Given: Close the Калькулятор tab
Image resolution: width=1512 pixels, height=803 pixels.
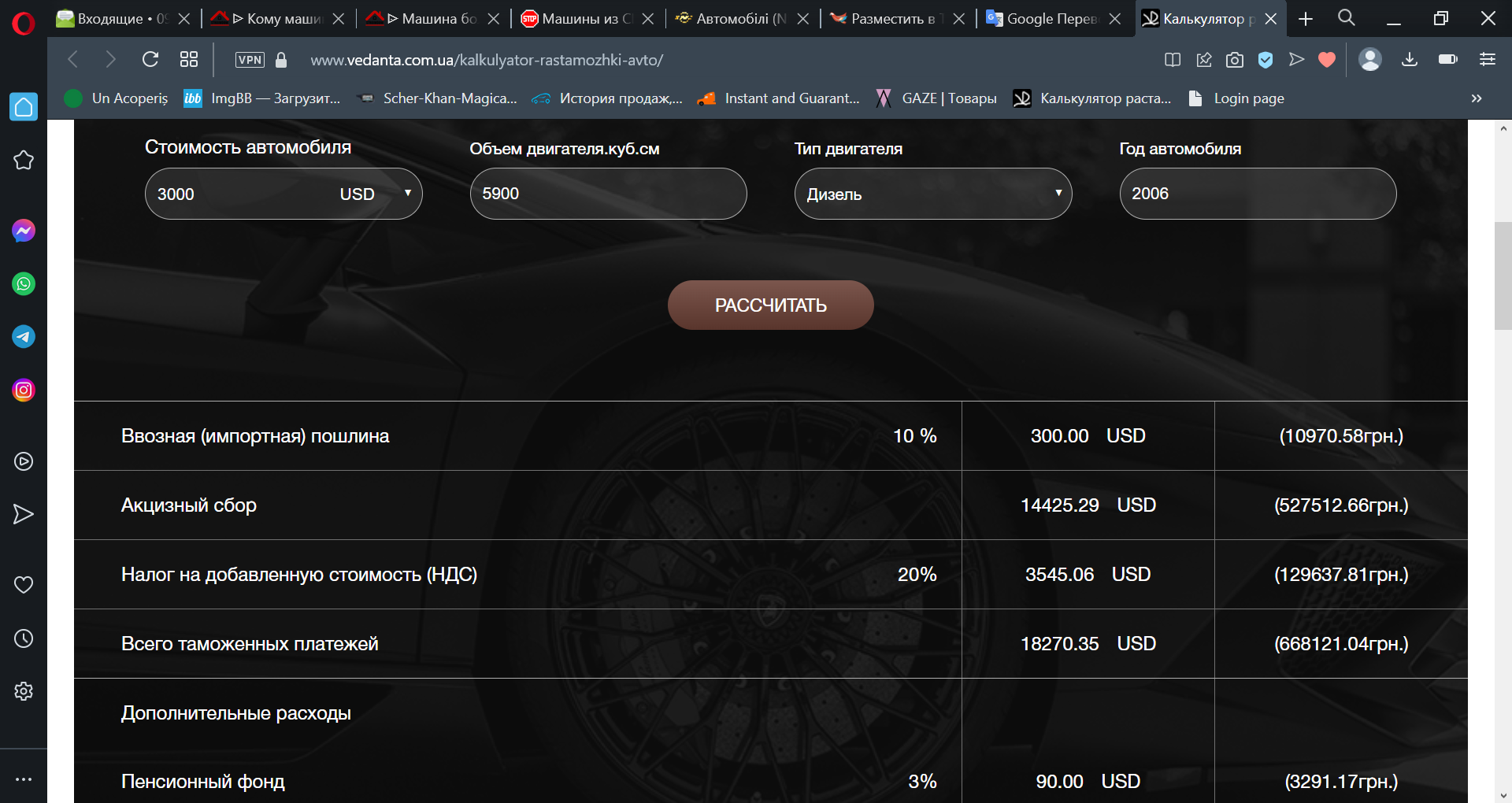Looking at the screenshot, I should pos(1271,19).
